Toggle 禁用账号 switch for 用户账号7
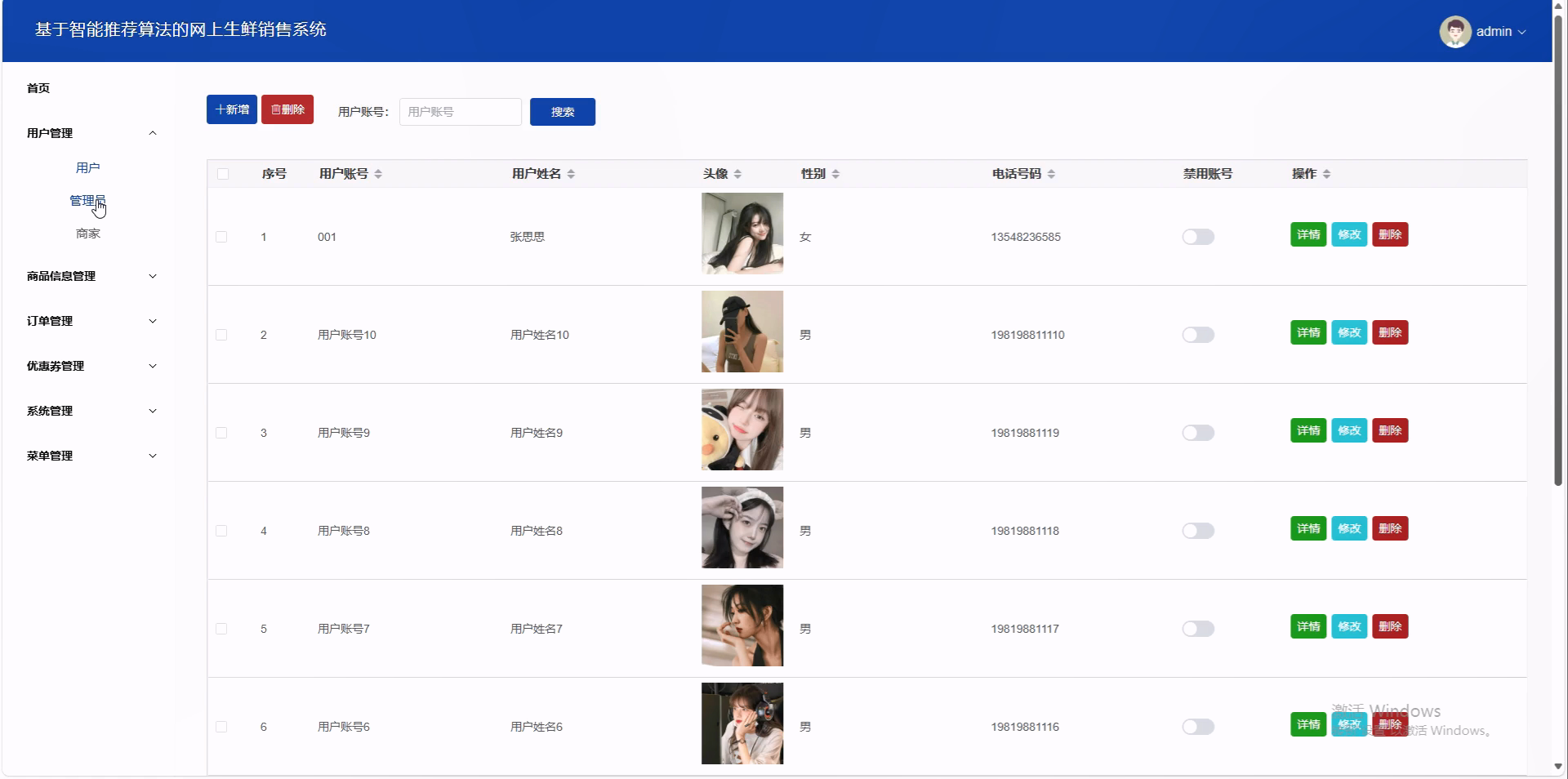This screenshot has width=1568, height=779. [x=1198, y=629]
